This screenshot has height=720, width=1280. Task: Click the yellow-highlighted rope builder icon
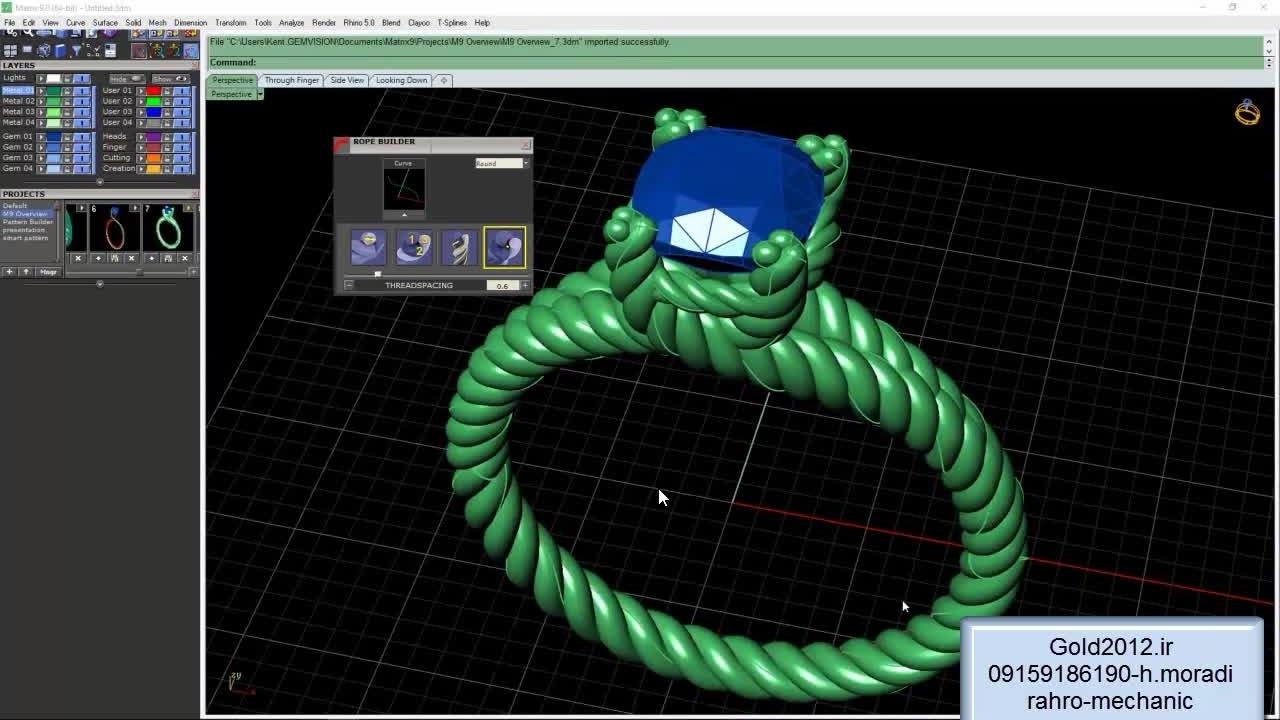[504, 247]
